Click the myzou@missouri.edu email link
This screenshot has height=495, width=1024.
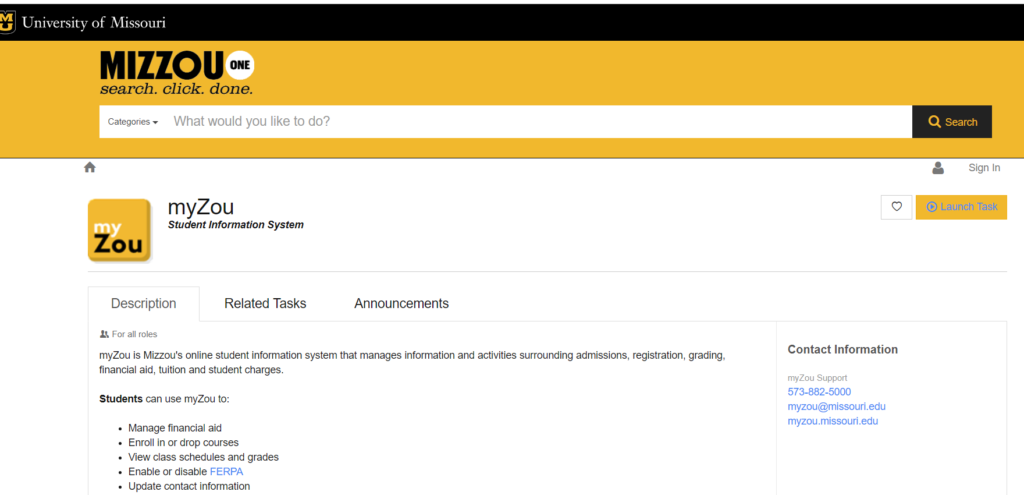click(837, 406)
